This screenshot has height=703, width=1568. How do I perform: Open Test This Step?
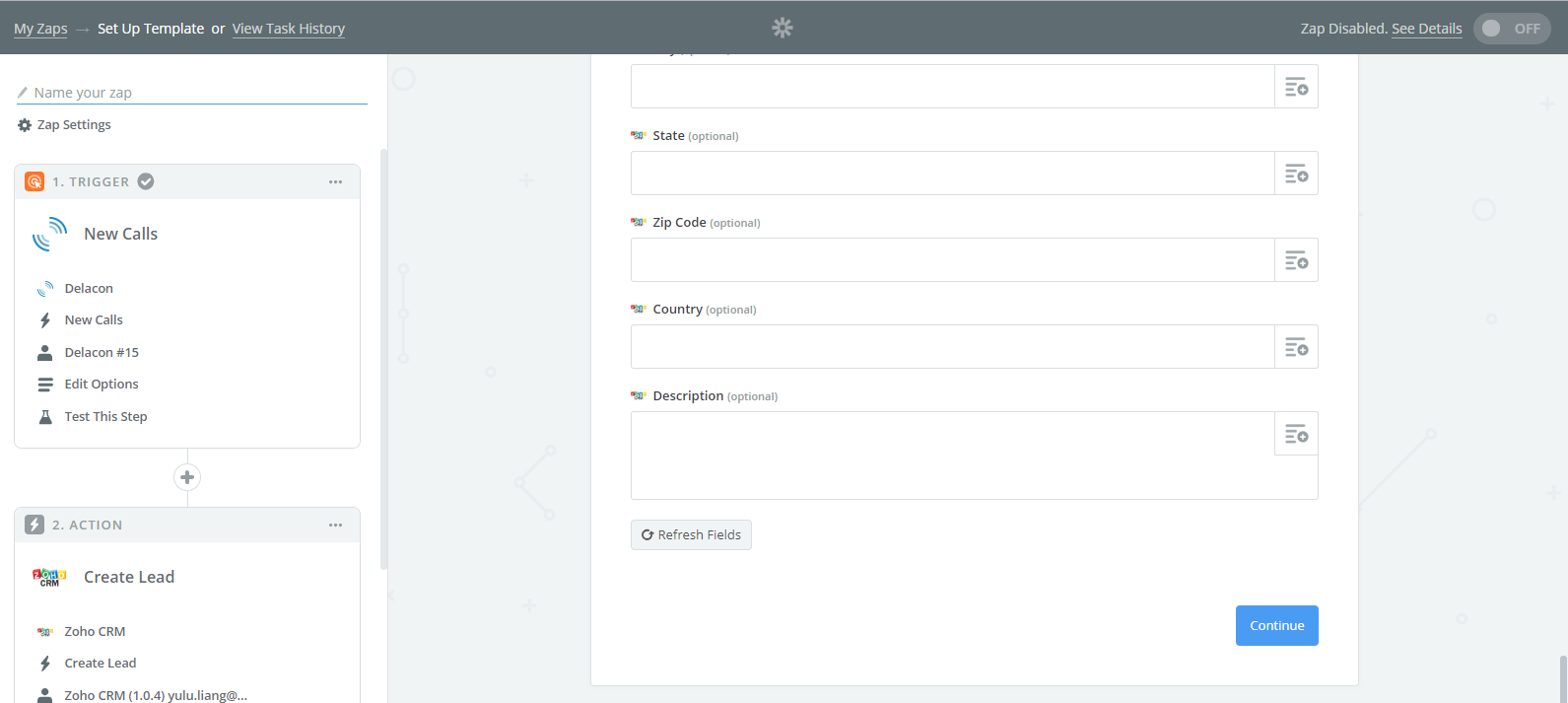105,416
